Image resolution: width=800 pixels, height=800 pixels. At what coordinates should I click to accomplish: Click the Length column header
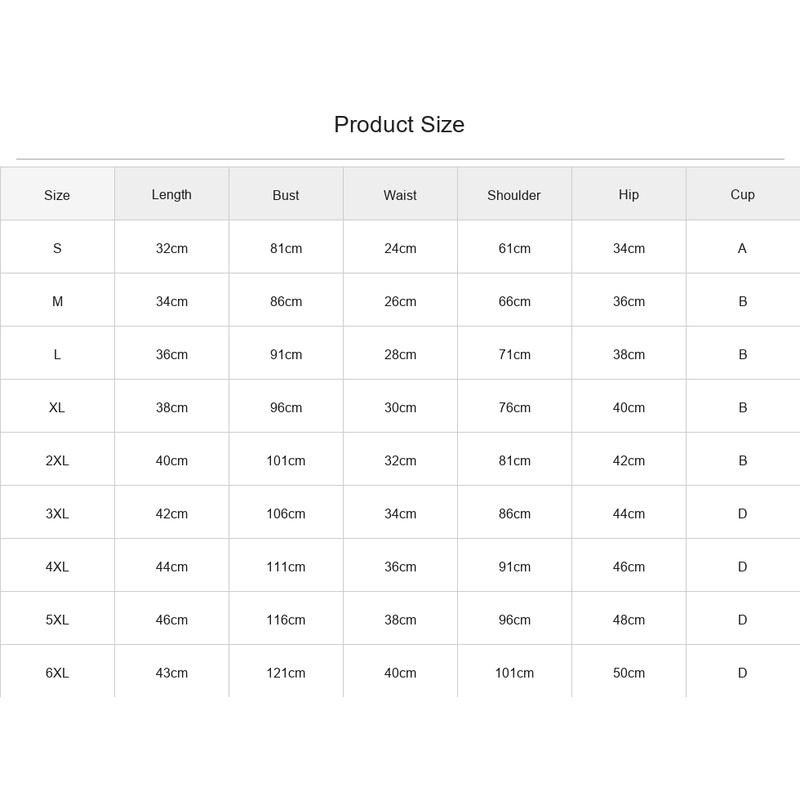point(171,195)
